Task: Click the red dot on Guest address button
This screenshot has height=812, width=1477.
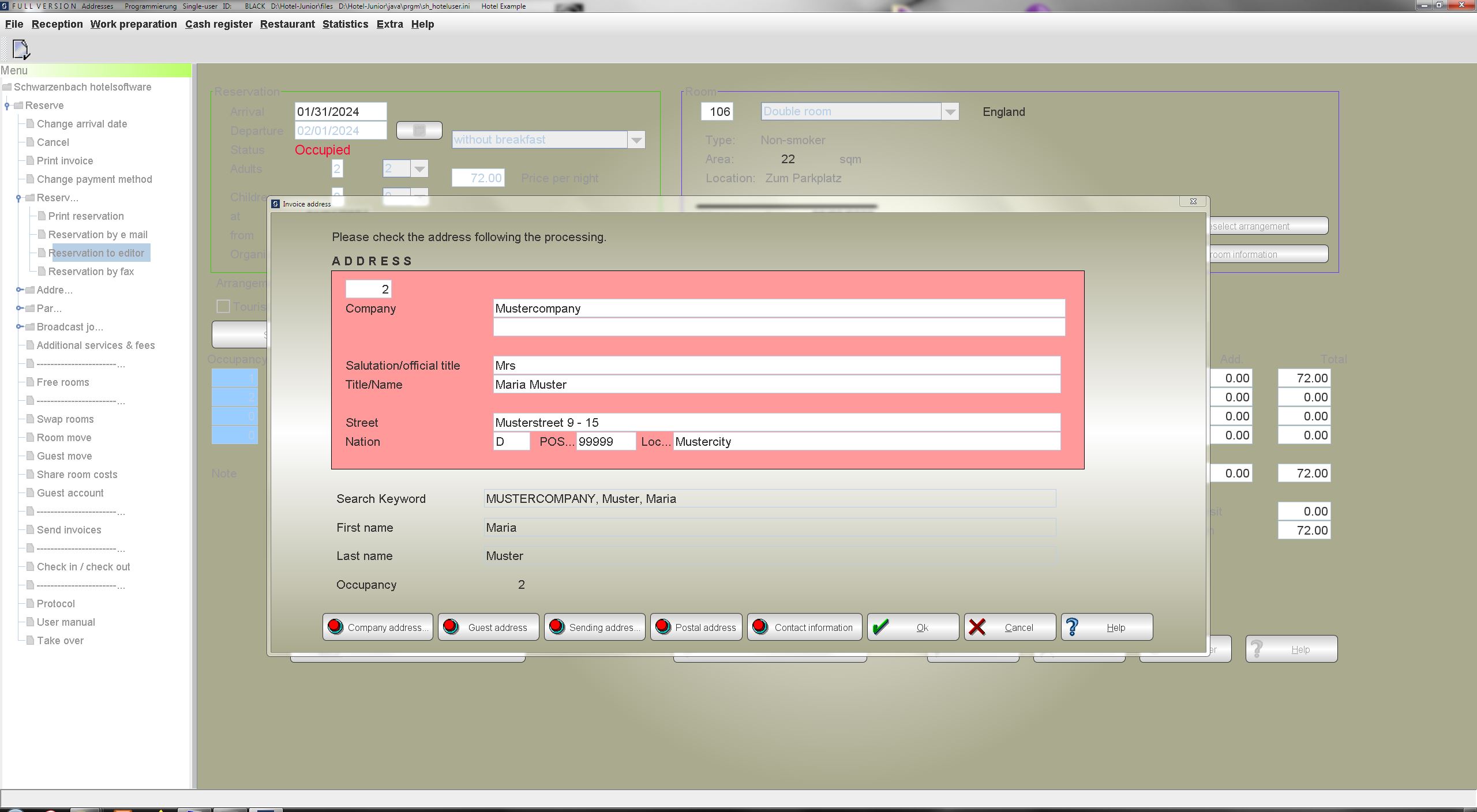Action: (451, 627)
